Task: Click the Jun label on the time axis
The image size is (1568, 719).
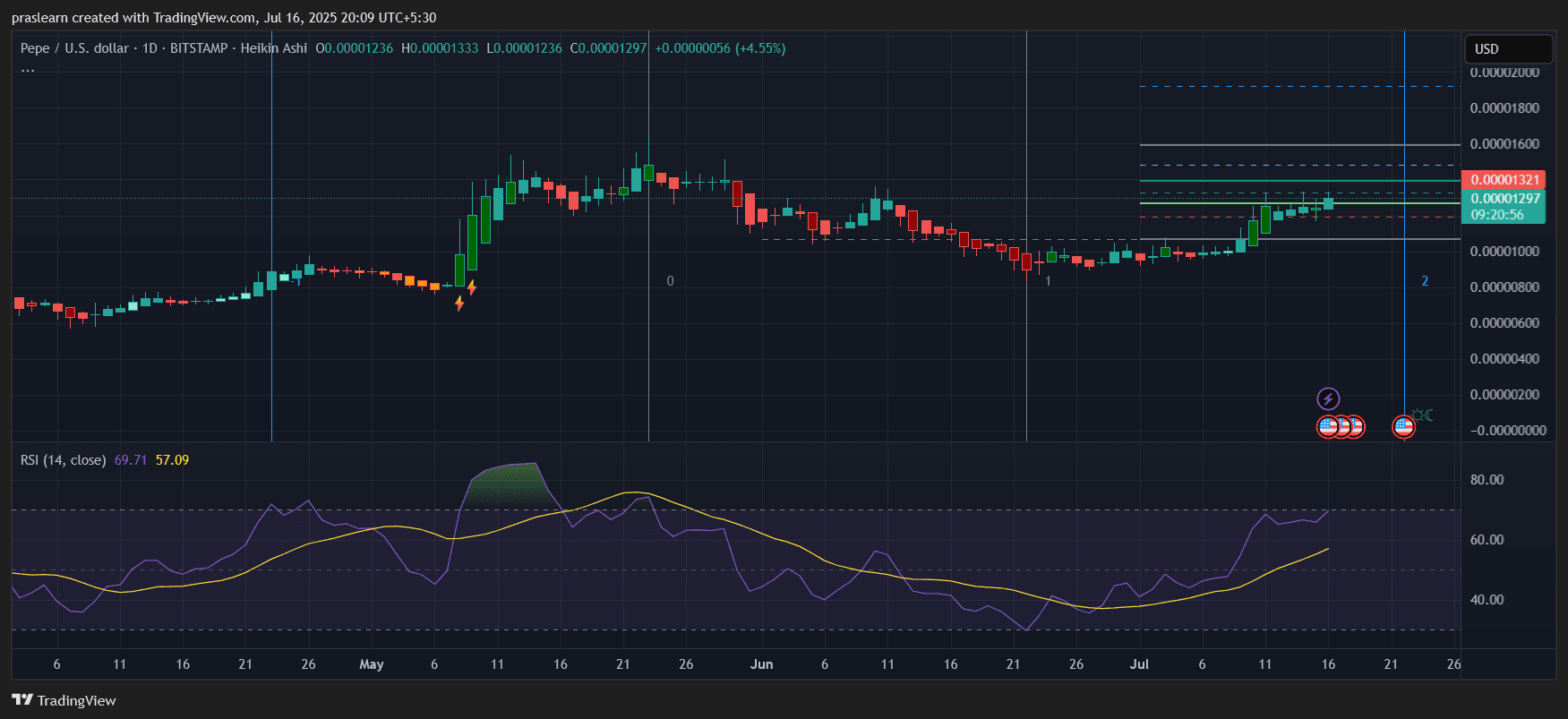Action: 761,664
